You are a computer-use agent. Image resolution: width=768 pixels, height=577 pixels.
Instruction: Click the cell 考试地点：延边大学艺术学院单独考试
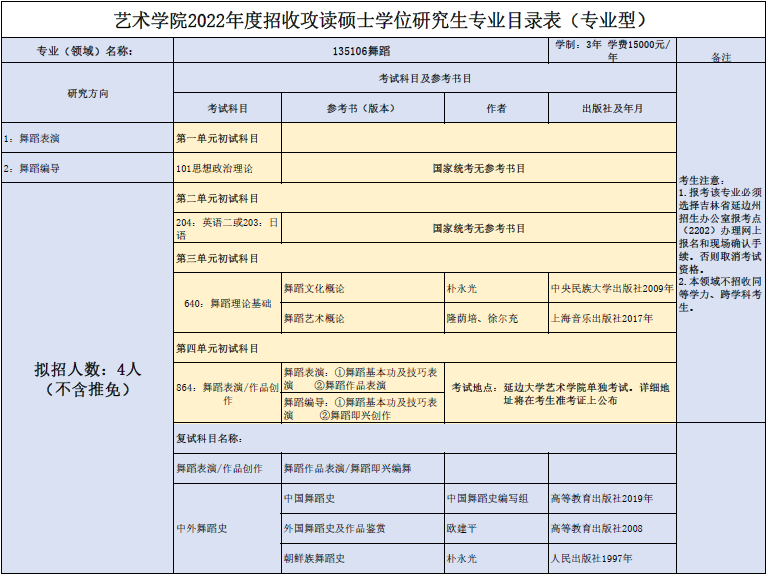click(x=560, y=393)
